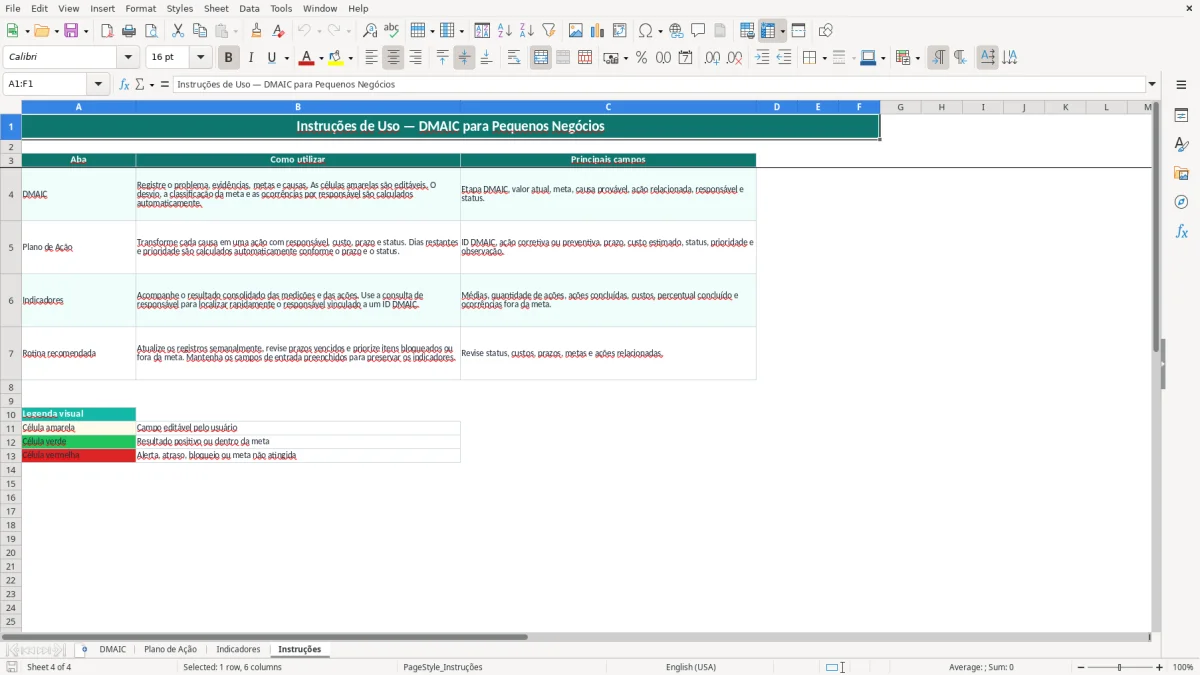Image resolution: width=1200 pixels, height=675 pixels.
Task: Click Increase Indent icon
Action: pyautogui.click(x=762, y=58)
